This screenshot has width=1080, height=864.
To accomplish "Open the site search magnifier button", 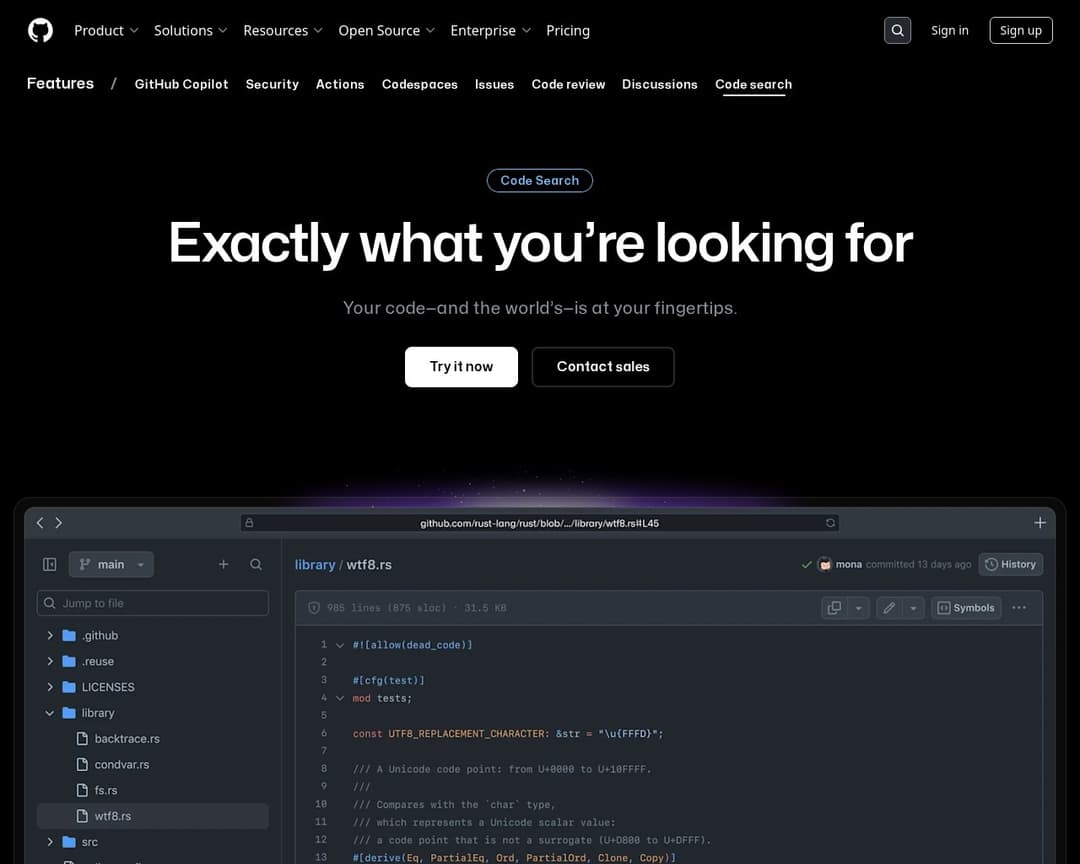I will click(897, 30).
